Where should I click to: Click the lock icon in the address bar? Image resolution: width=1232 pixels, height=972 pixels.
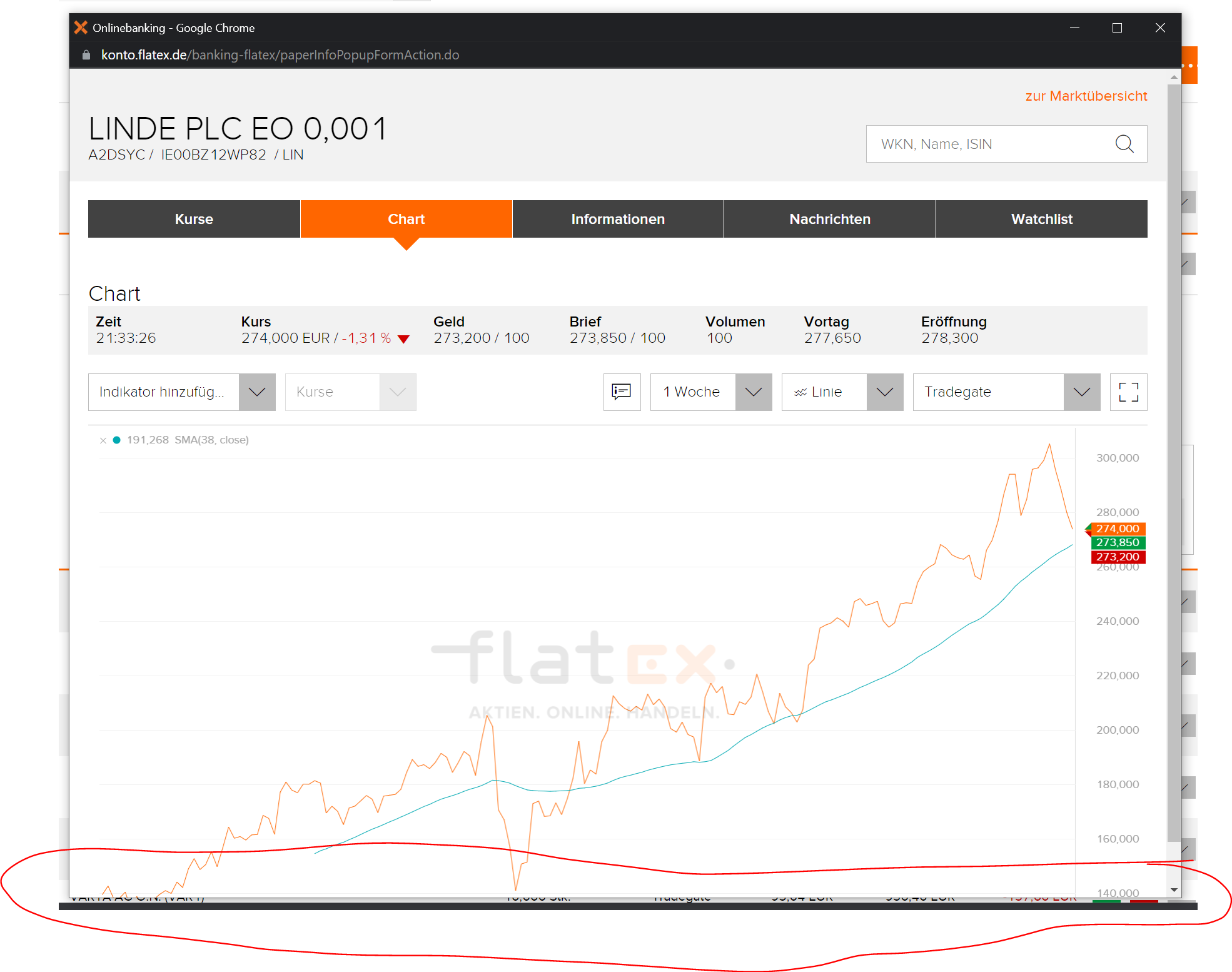click(86, 55)
